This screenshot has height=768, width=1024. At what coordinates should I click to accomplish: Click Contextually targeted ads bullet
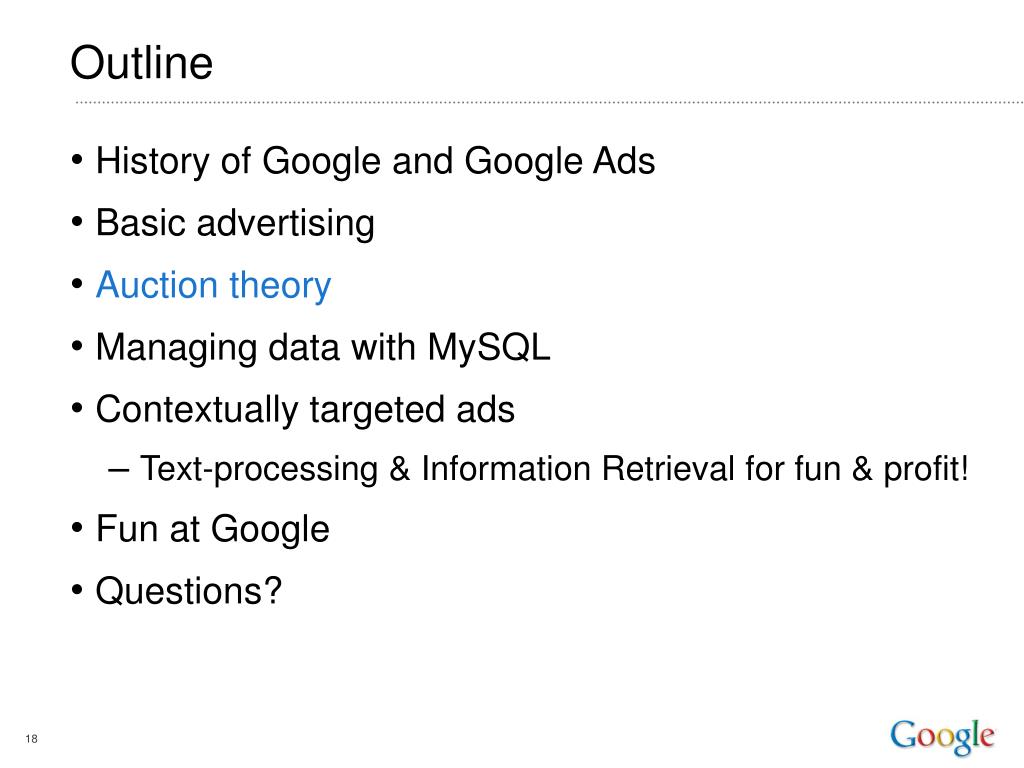pos(305,409)
